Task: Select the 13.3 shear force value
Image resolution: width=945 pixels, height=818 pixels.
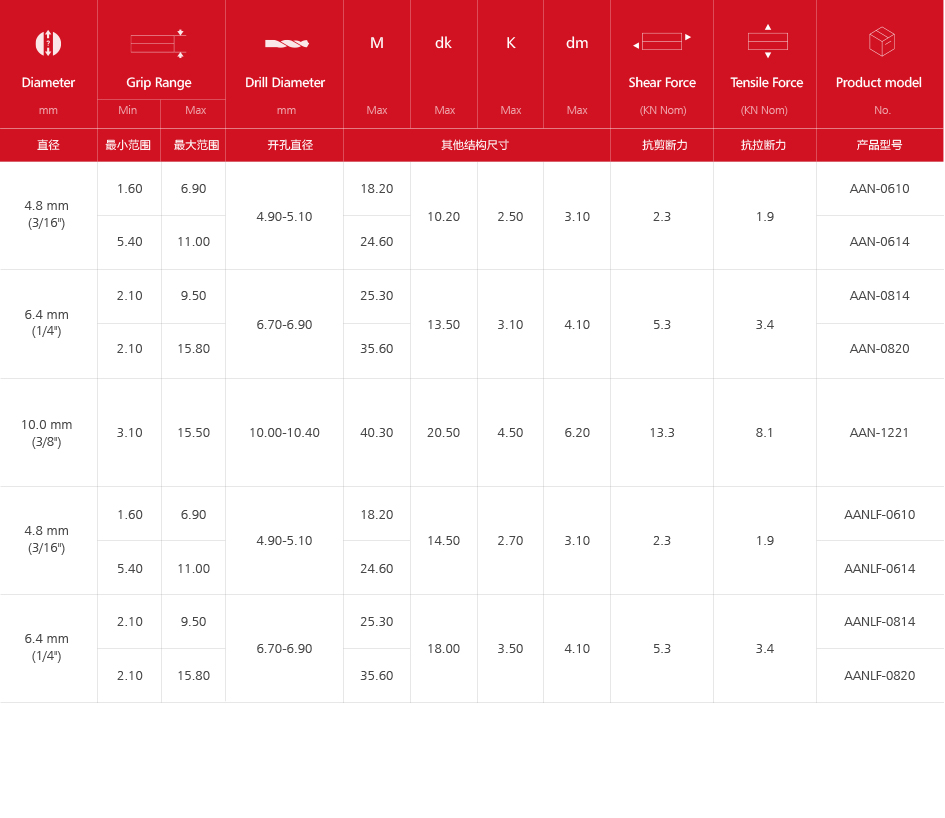Action: (661, 432)
